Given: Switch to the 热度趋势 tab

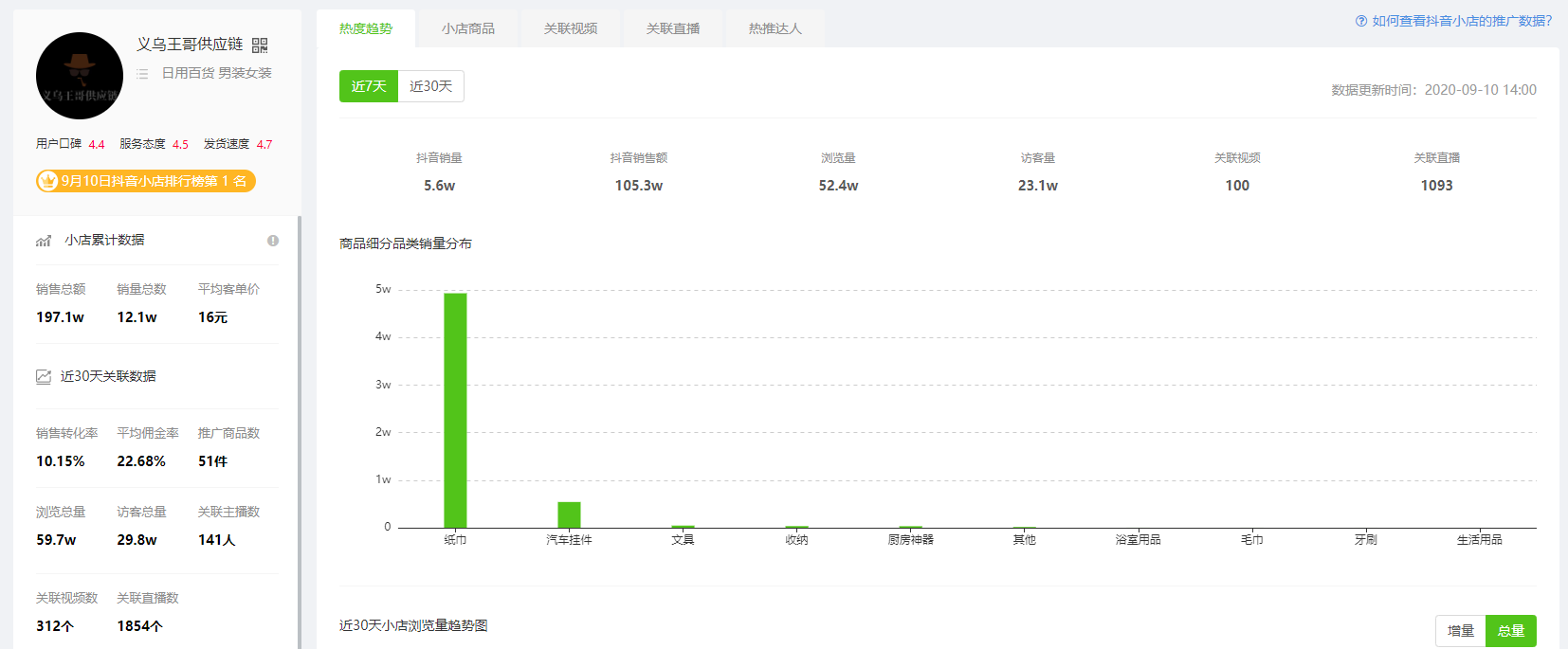Looking at the screenshot, I should tap(366, 28).
